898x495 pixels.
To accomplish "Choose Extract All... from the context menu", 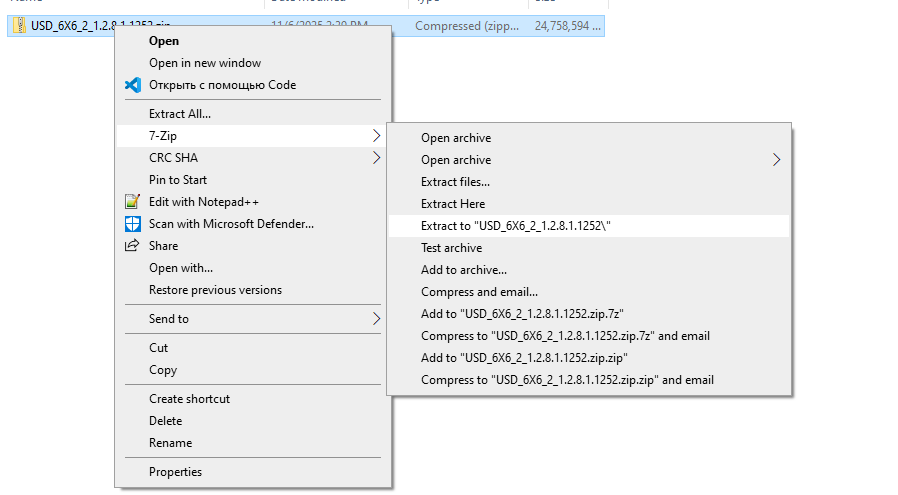I will (x=180, y=114).
